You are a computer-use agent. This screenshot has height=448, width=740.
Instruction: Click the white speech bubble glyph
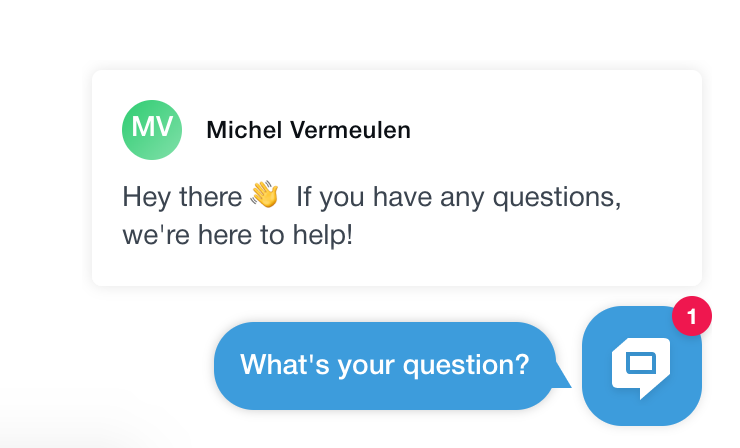pos(641,368)
